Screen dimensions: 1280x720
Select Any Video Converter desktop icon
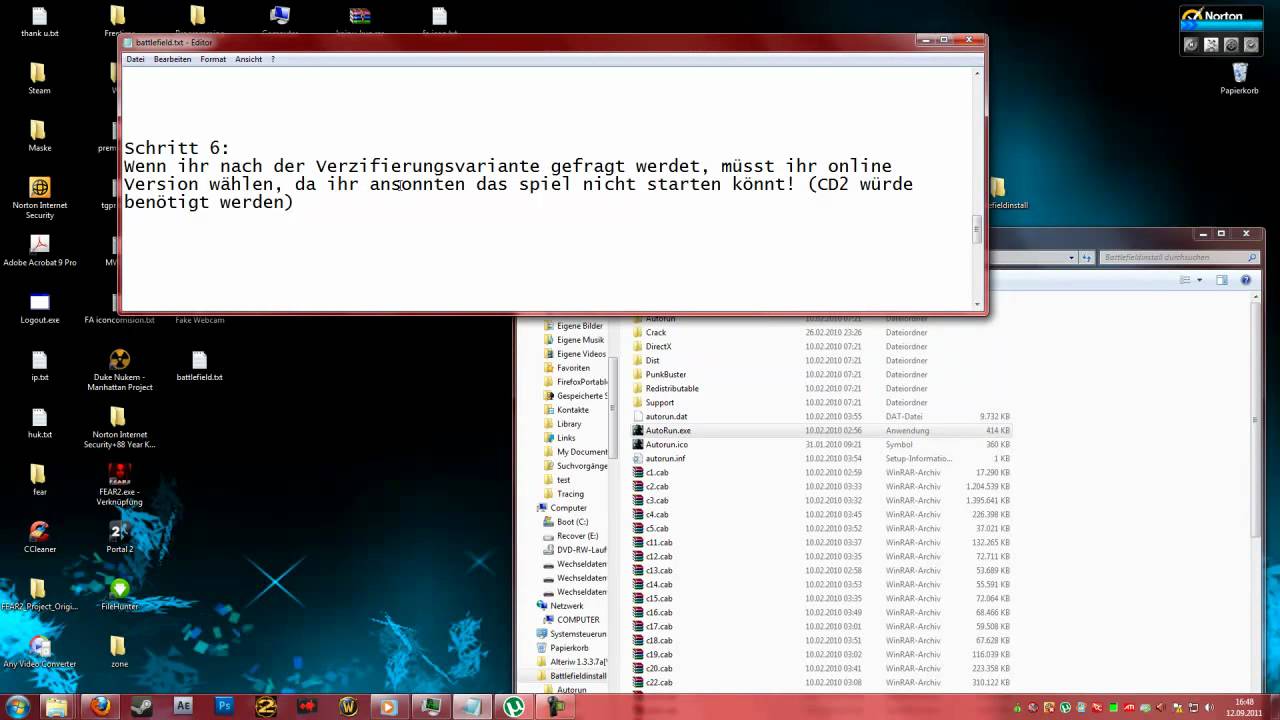(40, 651)
